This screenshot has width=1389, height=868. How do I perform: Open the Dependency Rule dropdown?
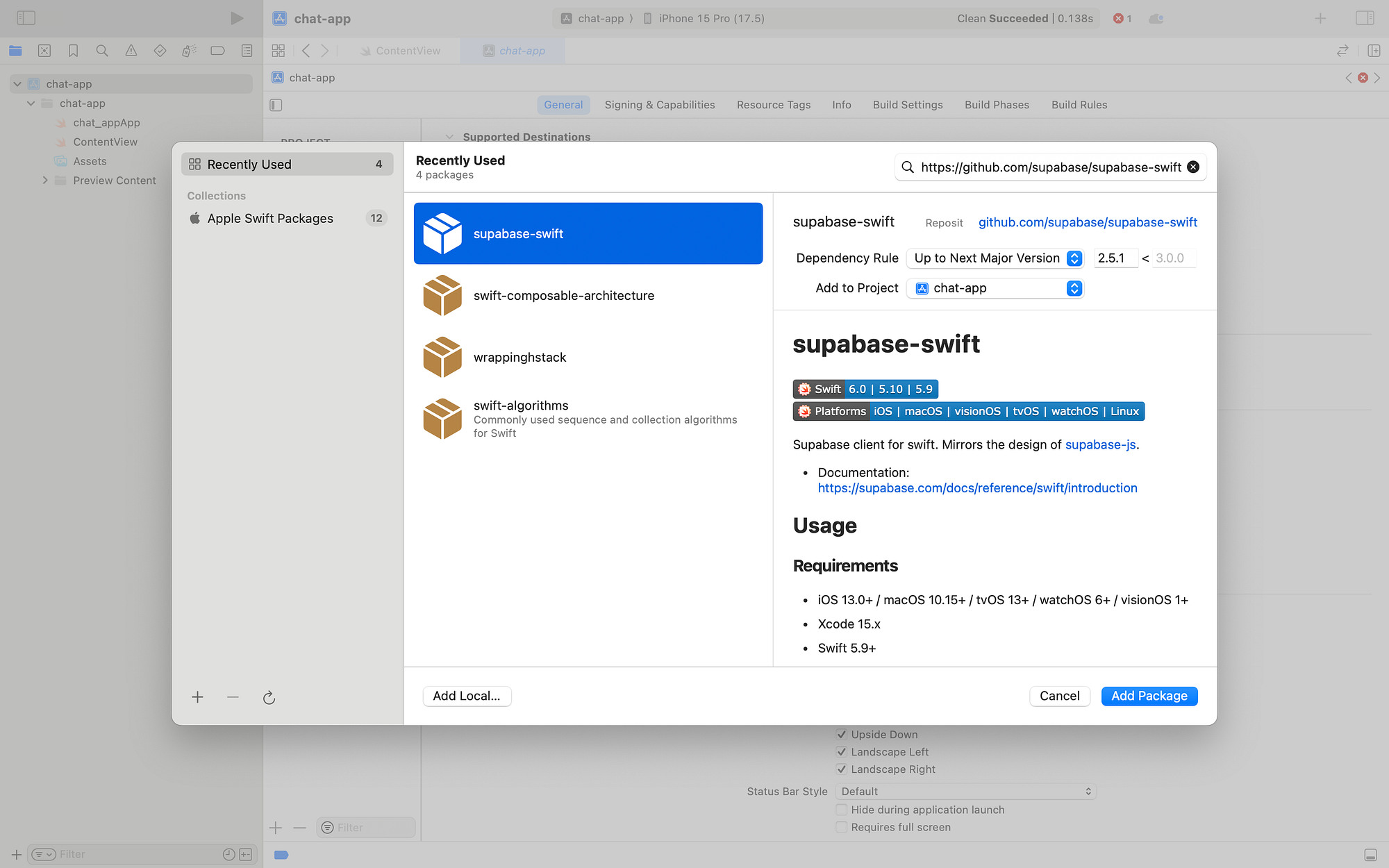click(x=995, y=258)
